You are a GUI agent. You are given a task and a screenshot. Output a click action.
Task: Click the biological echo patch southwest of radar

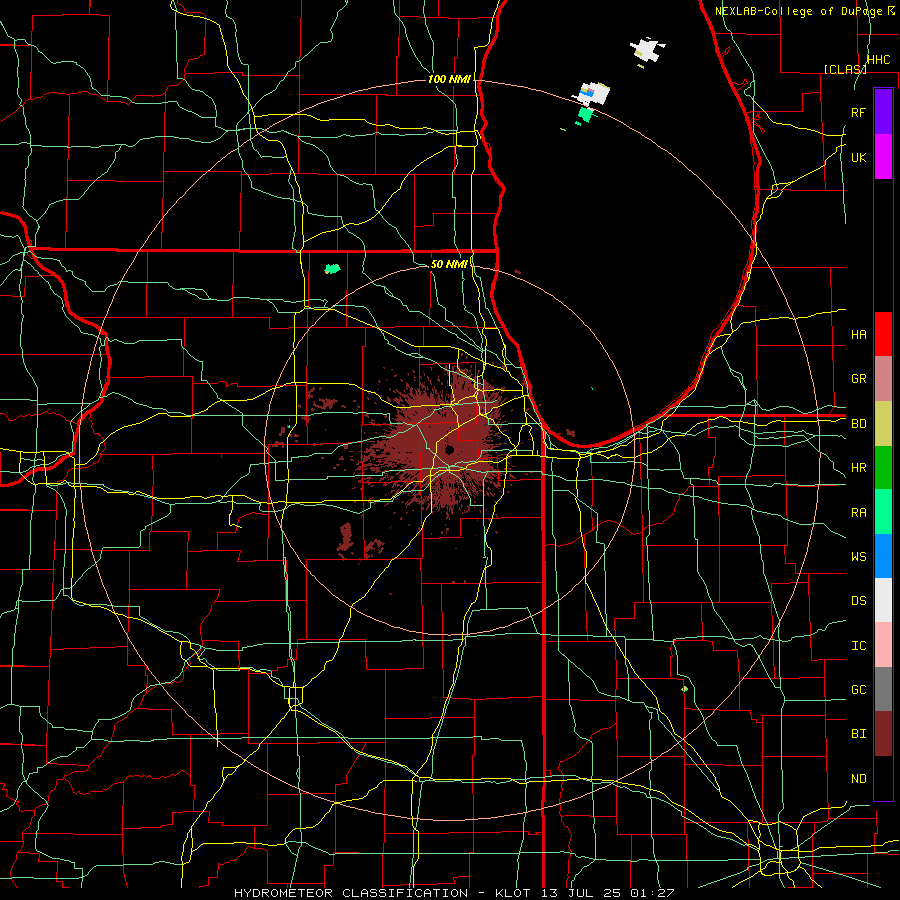[x=345, y=539]
